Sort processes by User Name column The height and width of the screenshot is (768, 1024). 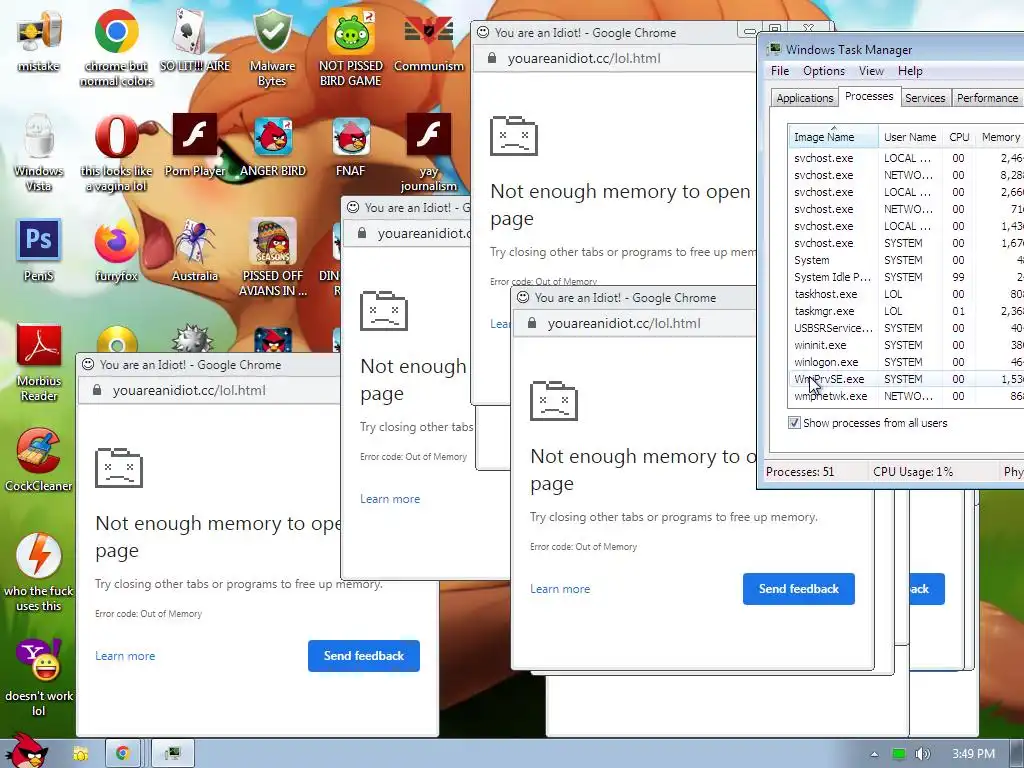[910, 136]
